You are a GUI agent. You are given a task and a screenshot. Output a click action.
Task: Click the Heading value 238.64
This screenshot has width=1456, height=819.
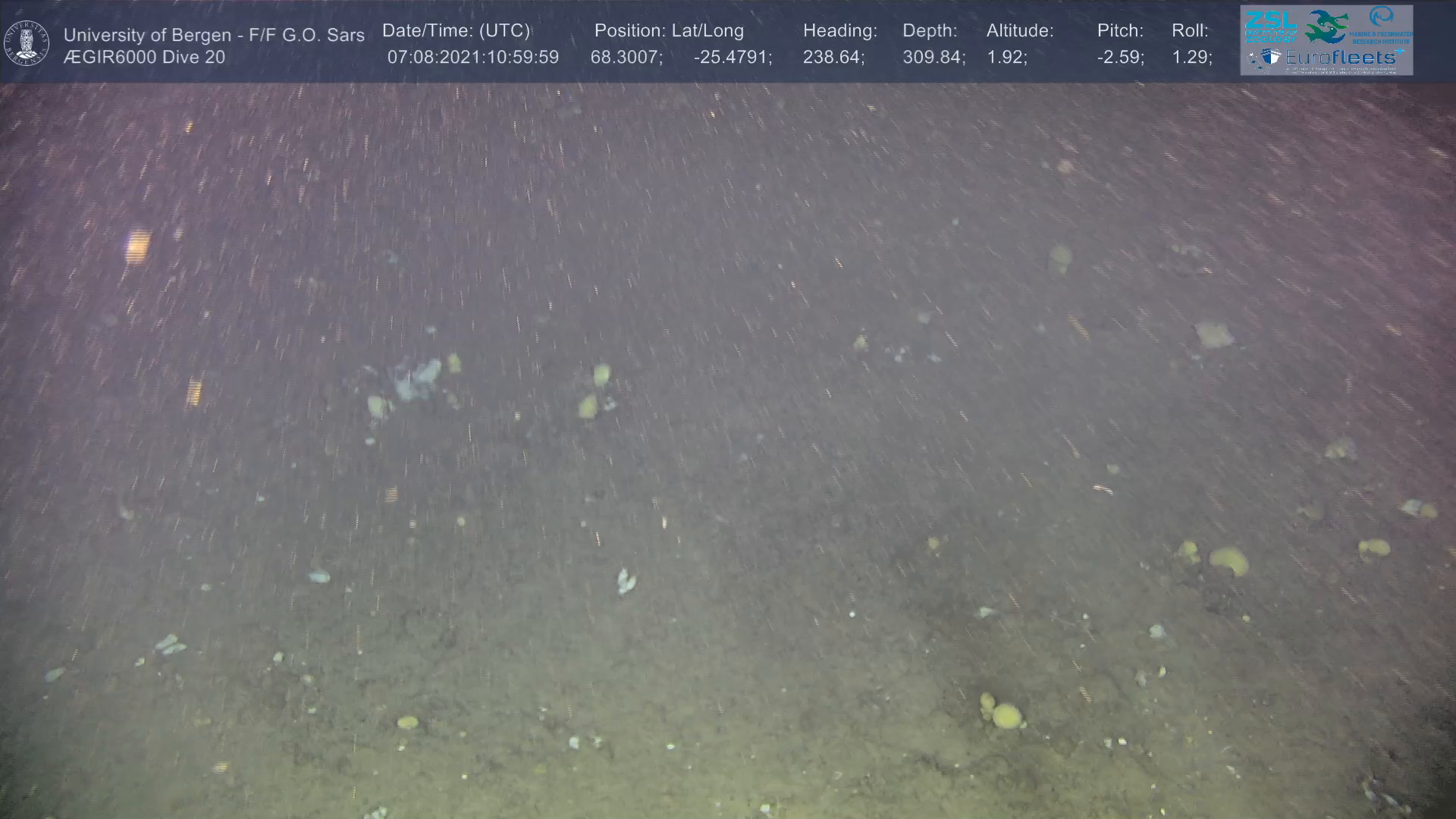pyautogui.click(x=833, y=57)
